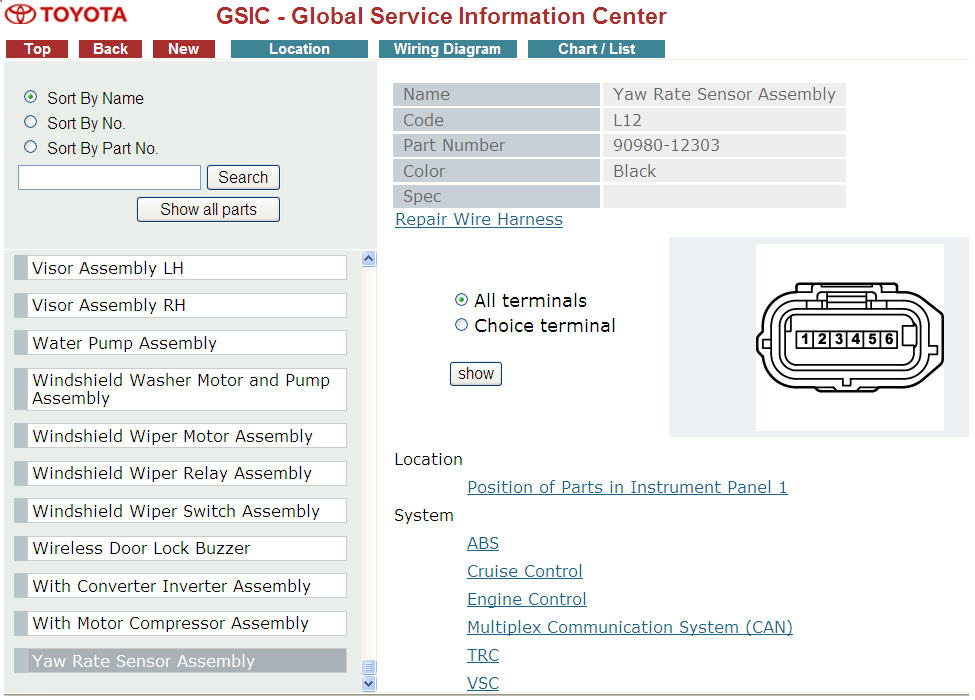Screen dimensions: 975x700
Task: Select the Choice terminal radio button
Action: pos(461,325)
